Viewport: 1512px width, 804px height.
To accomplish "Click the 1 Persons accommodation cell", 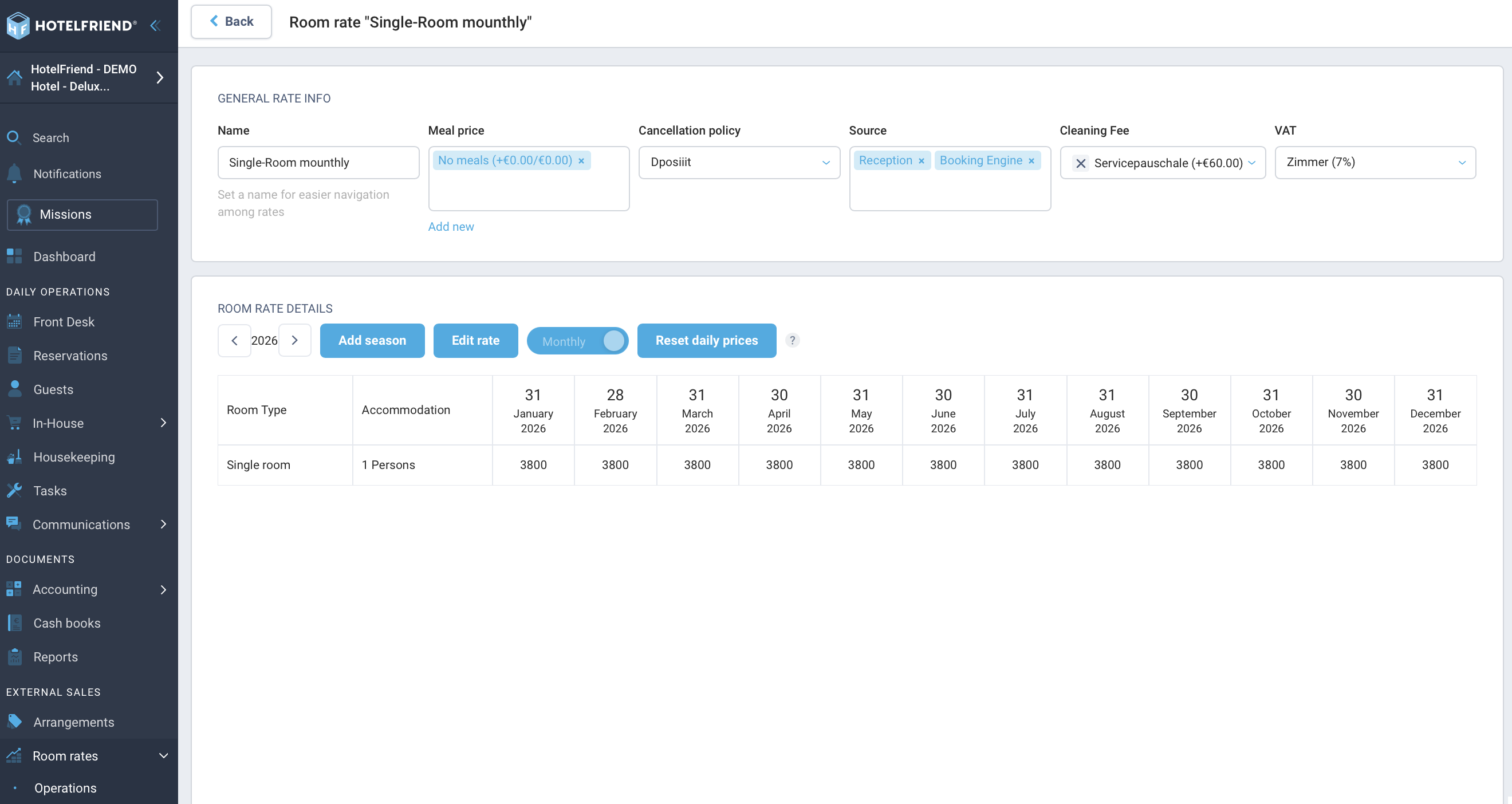I will 423,465.
